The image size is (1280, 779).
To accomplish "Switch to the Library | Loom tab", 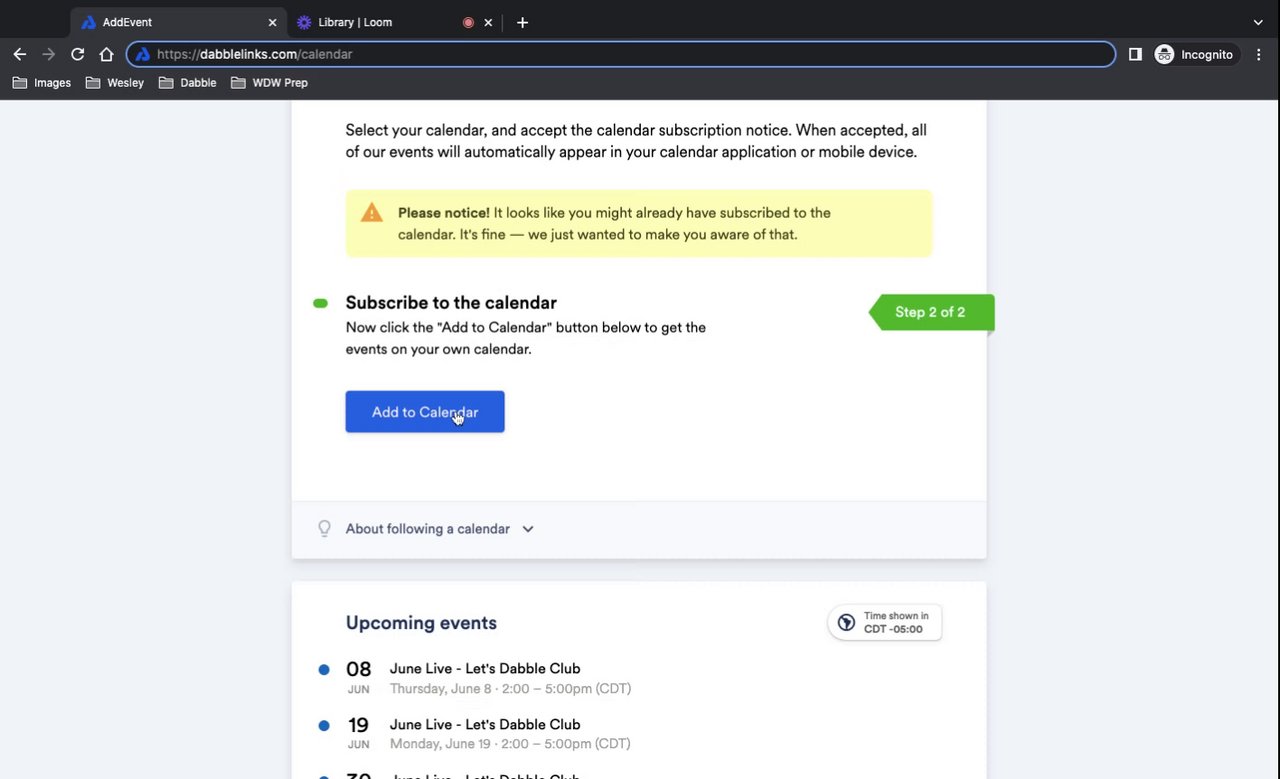I will point(395,22).
